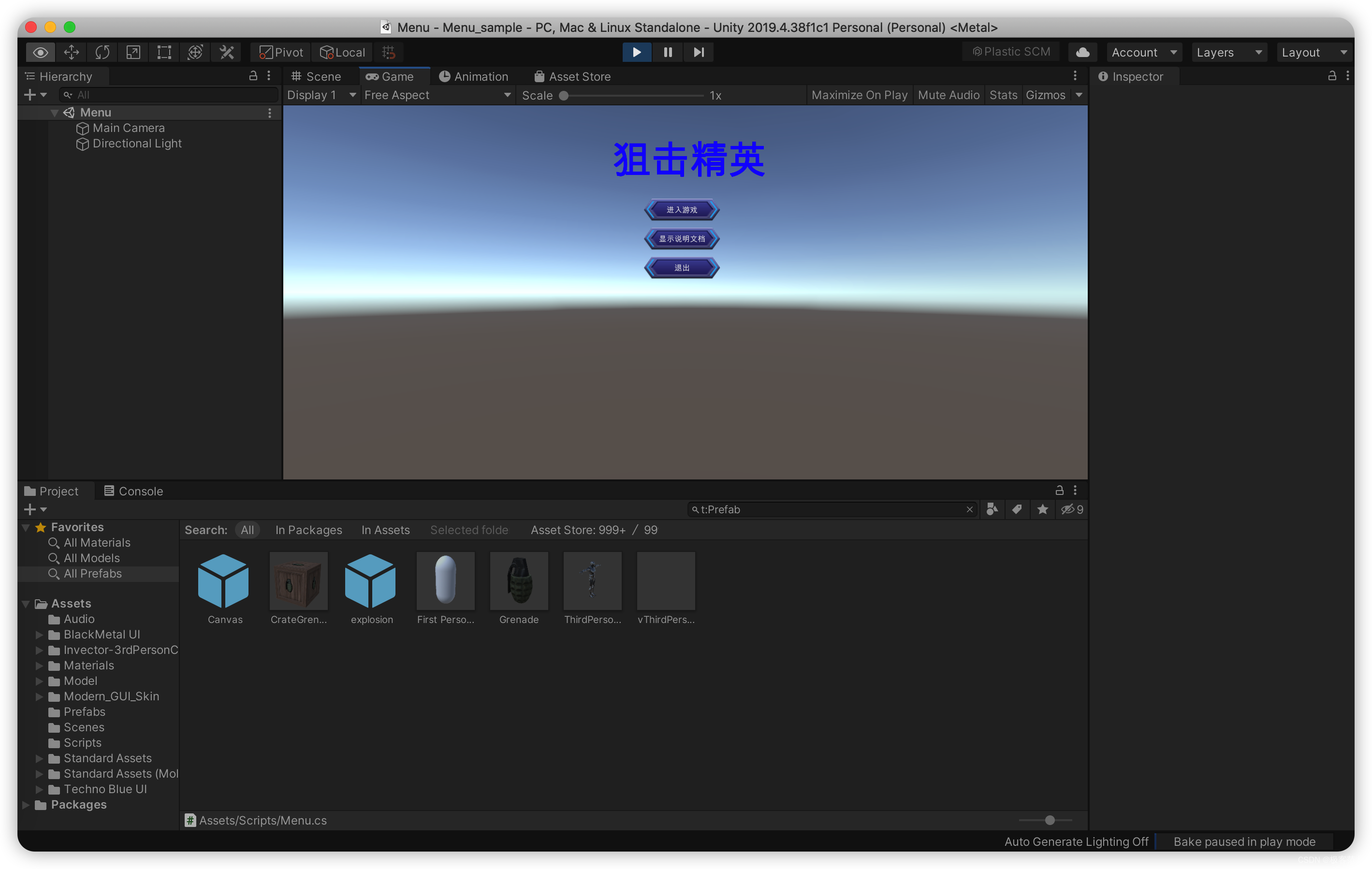Select the Move tool in toolbar
The height and width of the screenshot is (869, 1372).
71,52
